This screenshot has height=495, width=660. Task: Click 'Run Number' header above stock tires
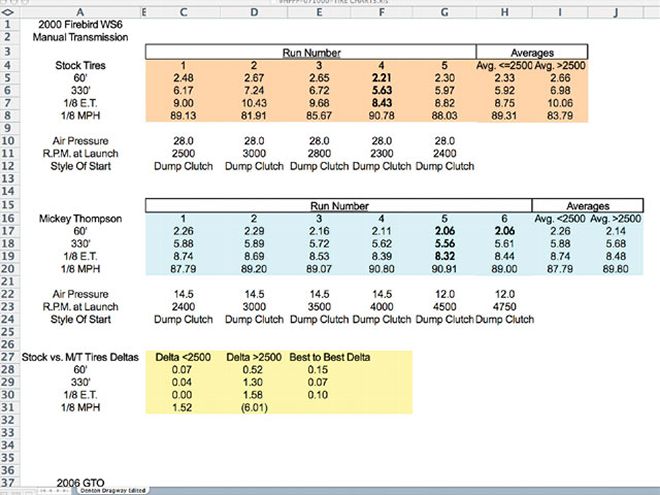point(311,53)
